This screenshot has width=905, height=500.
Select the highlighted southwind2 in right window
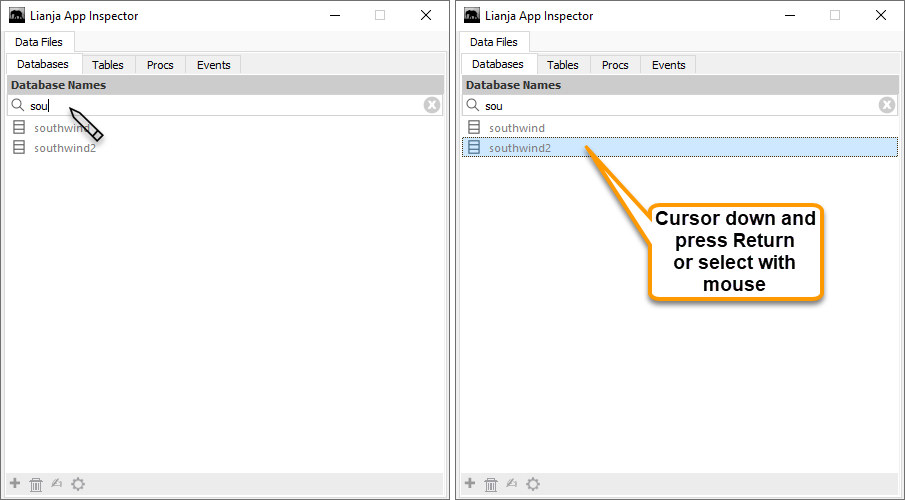pyautogui.click(x=520, y=148)
